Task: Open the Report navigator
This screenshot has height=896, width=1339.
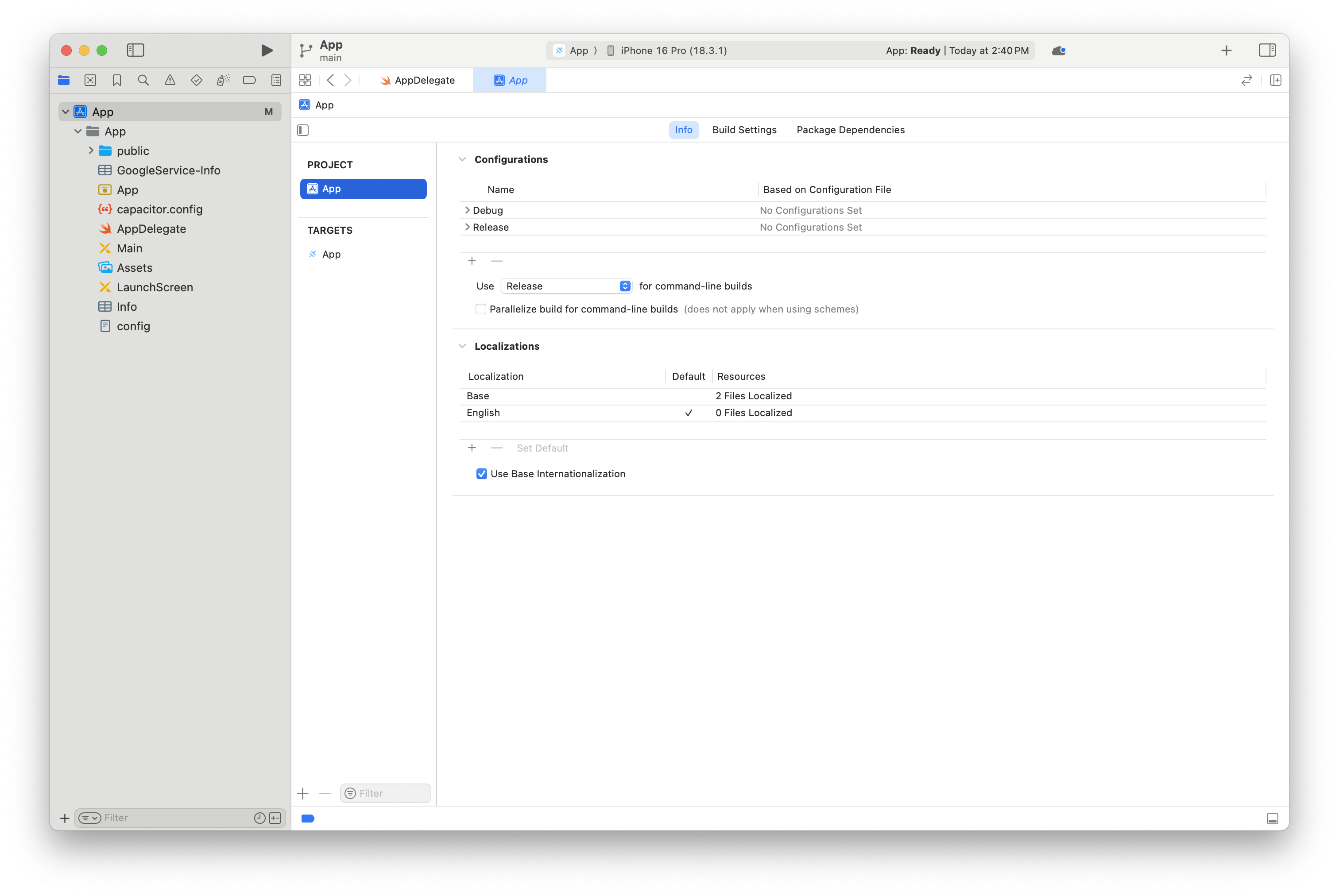Action: [x=276, y=80]
